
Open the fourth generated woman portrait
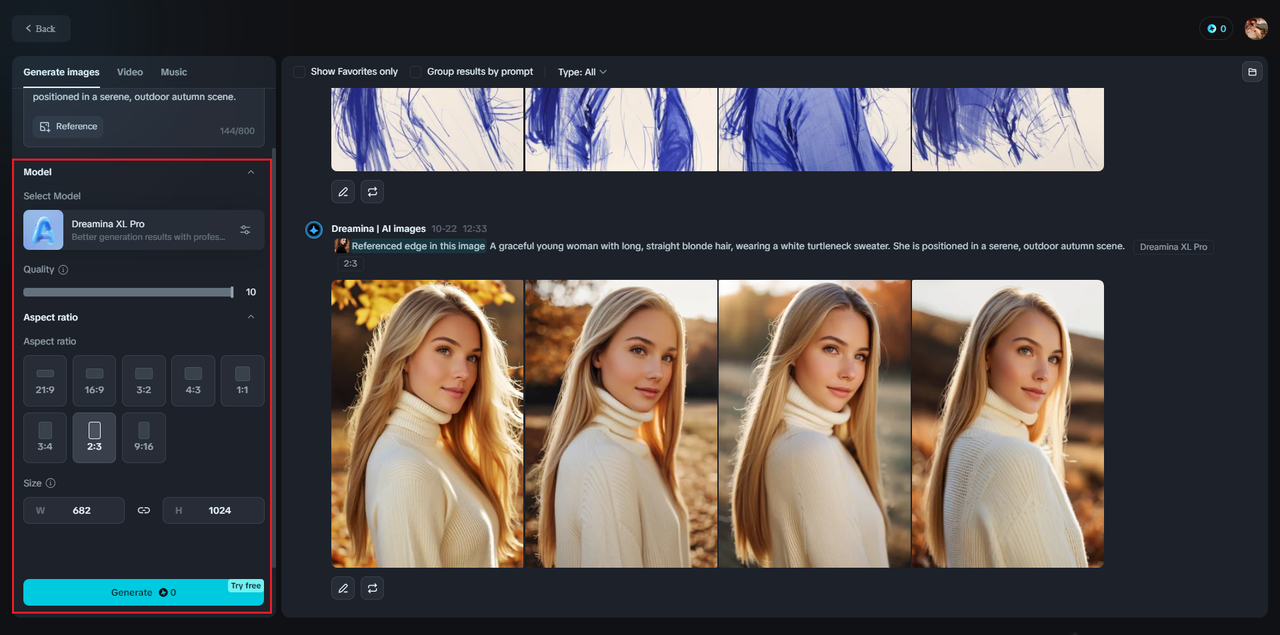[x=1008, y=424]
